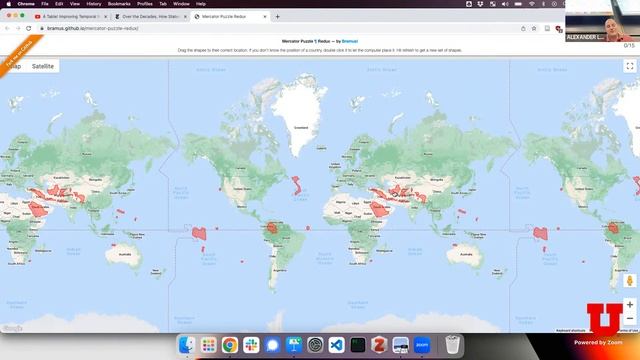This screenshot has height=360, width=640.
Task: Click the address bar URL field
Action: (x=278, y=29)
